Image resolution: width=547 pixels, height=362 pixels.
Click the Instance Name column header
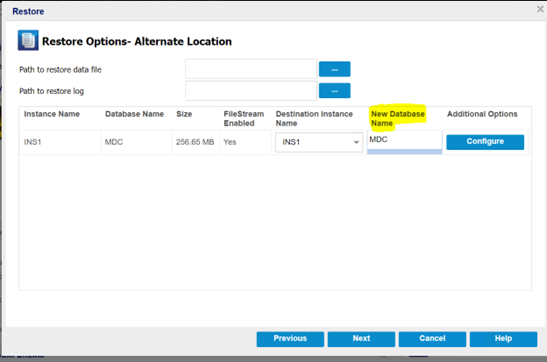click(x=52, y=114)
